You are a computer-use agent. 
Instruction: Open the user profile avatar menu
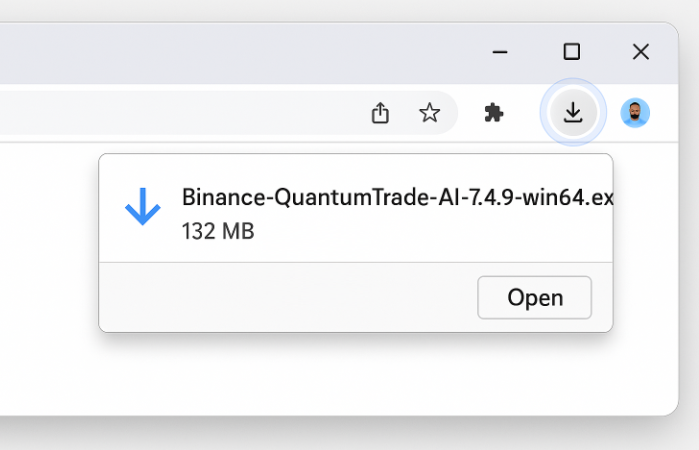point(635,113)
